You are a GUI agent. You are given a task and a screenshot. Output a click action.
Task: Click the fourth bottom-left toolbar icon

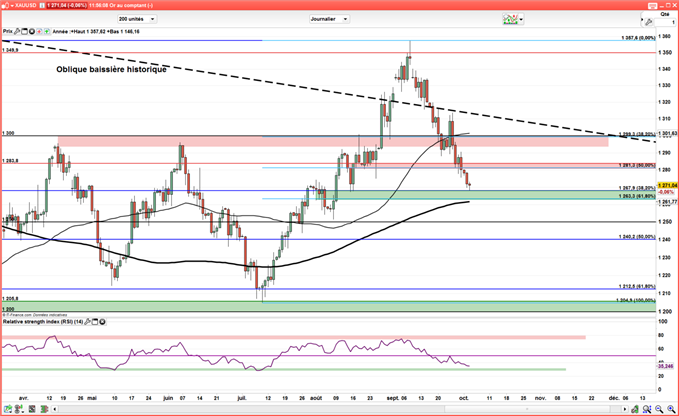click(x=44, y=409)
